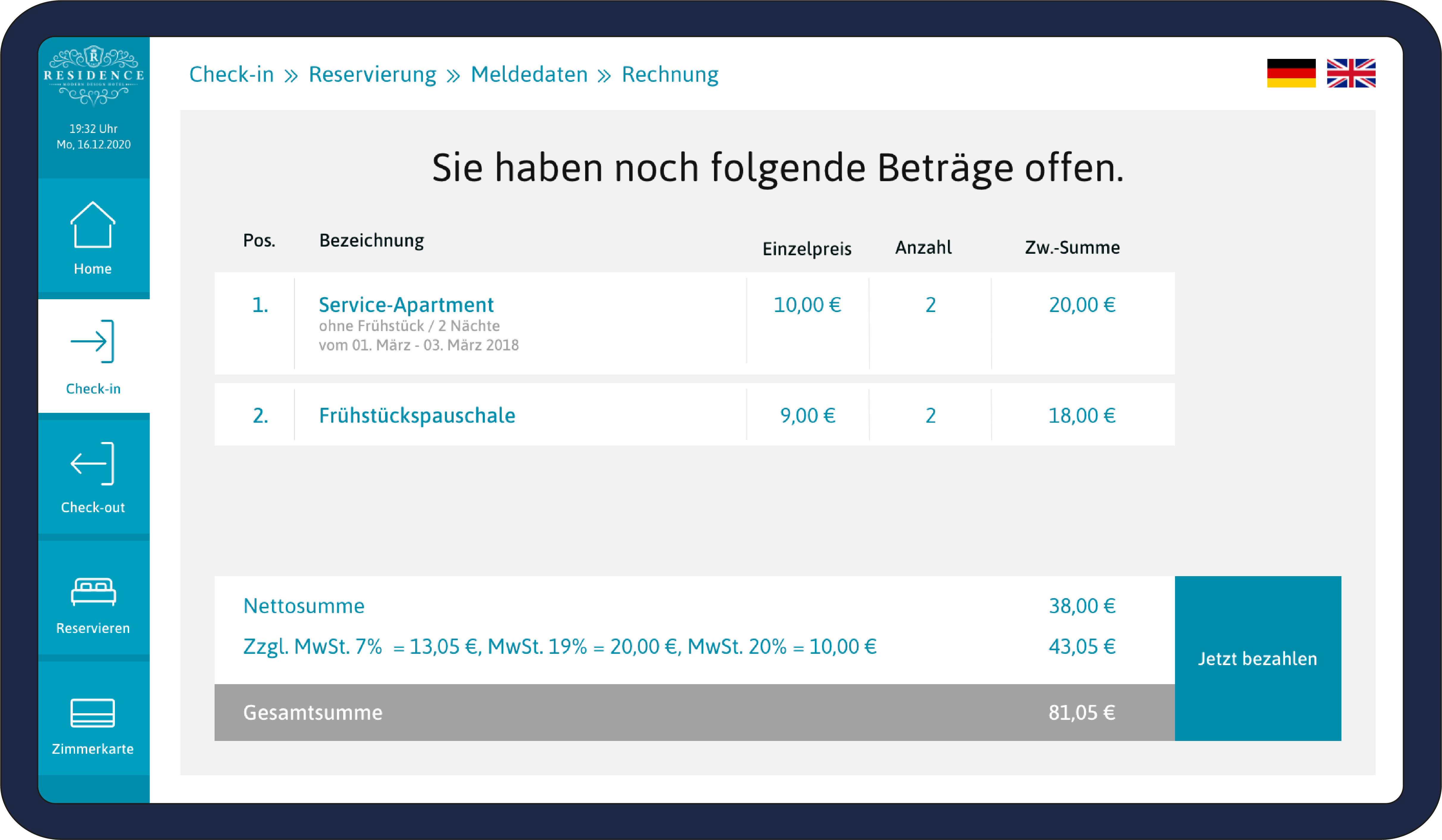1442x840 pixels.
Task: Click the Zw.-Summe column header
Action: (1072, 247)
